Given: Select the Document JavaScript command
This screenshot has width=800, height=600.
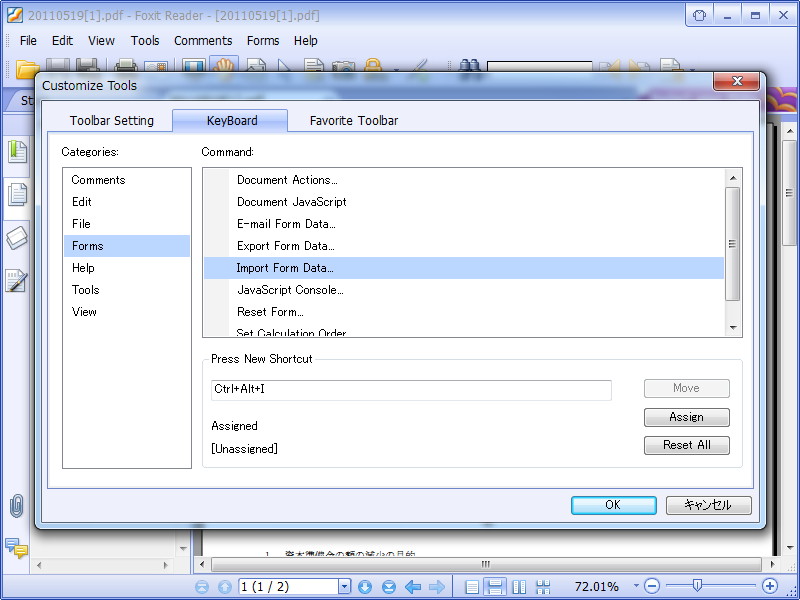Looking at the screenshot, I should [464, 202].
